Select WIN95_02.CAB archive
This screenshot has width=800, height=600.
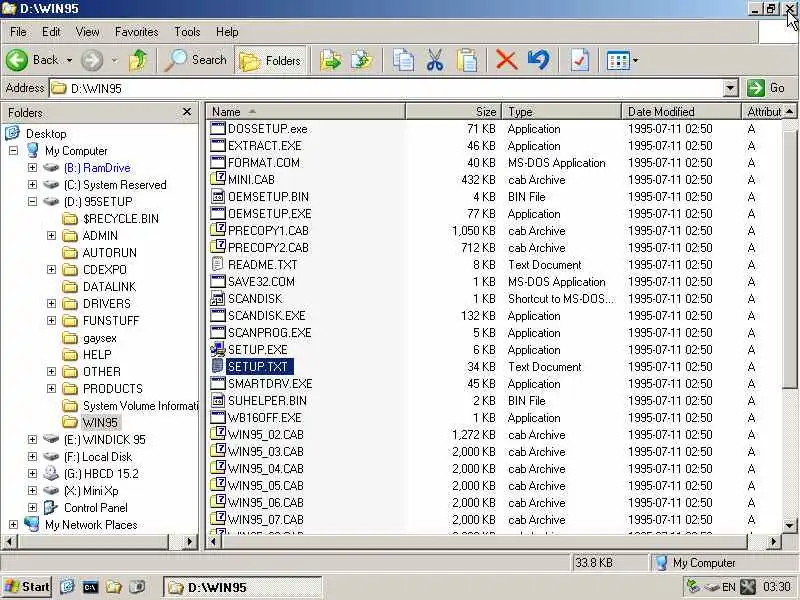coord(266,435)
